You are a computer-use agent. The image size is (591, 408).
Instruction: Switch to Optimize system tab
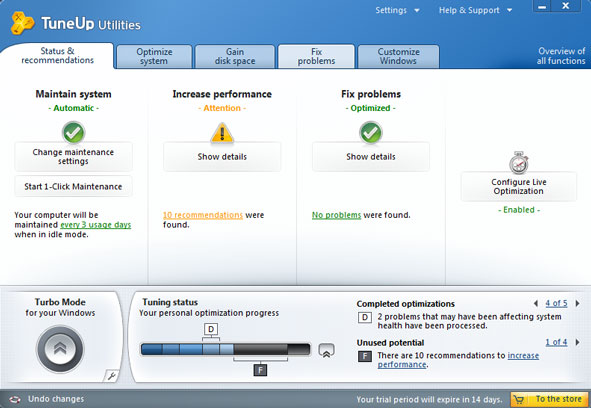click(154, 57)
